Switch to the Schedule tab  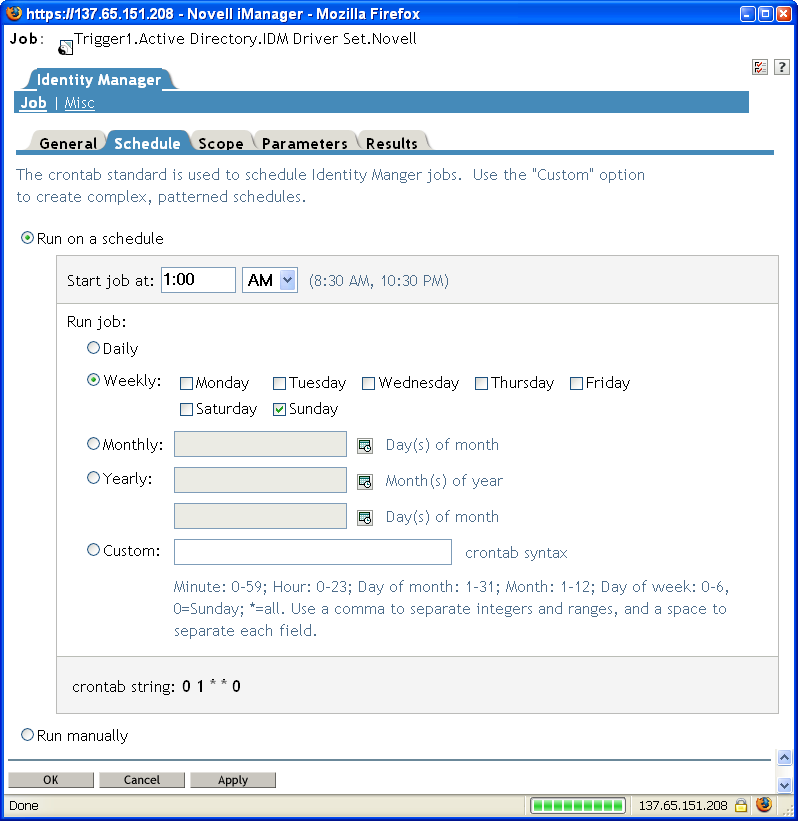coord(147,143)
